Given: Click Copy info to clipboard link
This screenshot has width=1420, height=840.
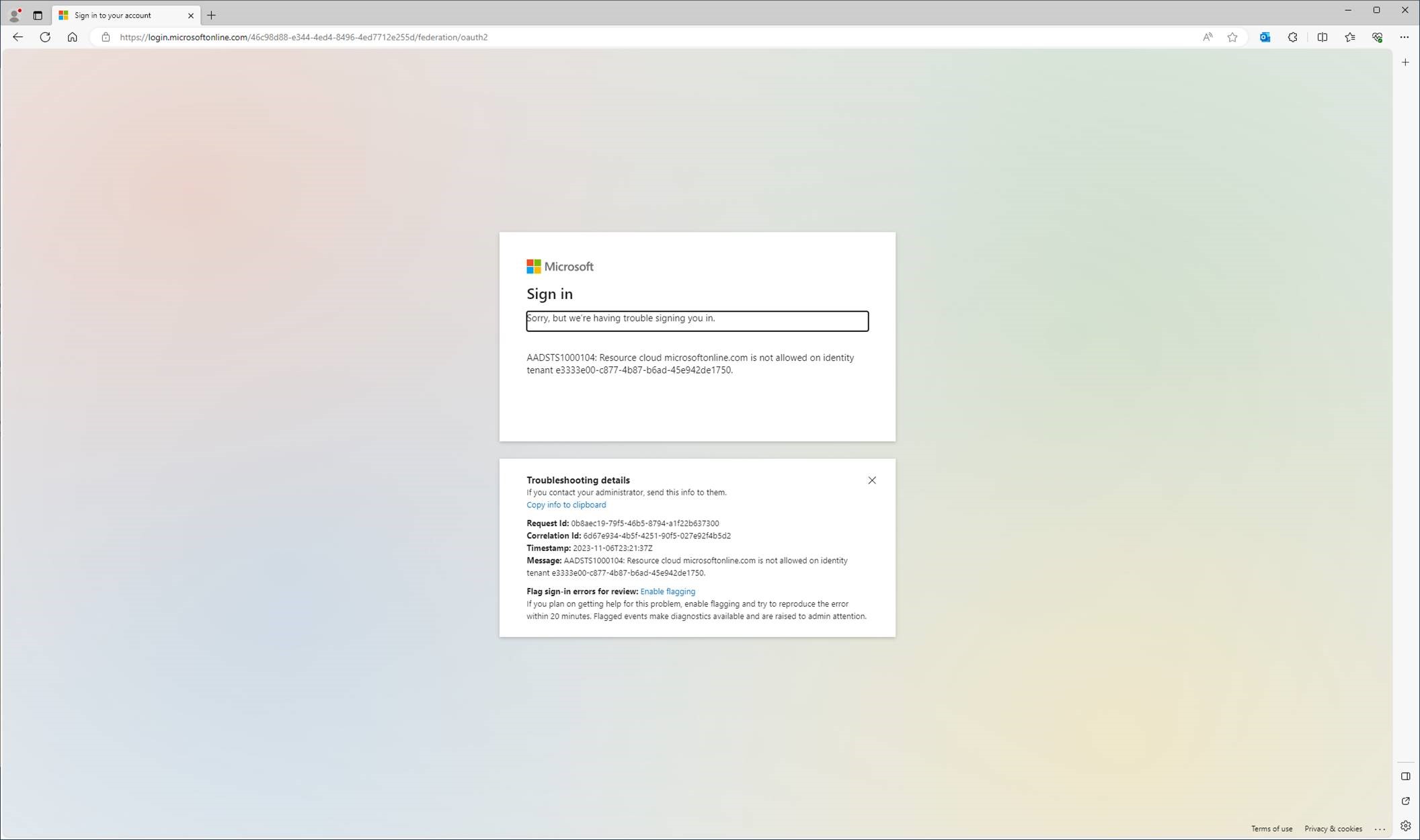Looking at the screenshot, I should coord(565,505).
